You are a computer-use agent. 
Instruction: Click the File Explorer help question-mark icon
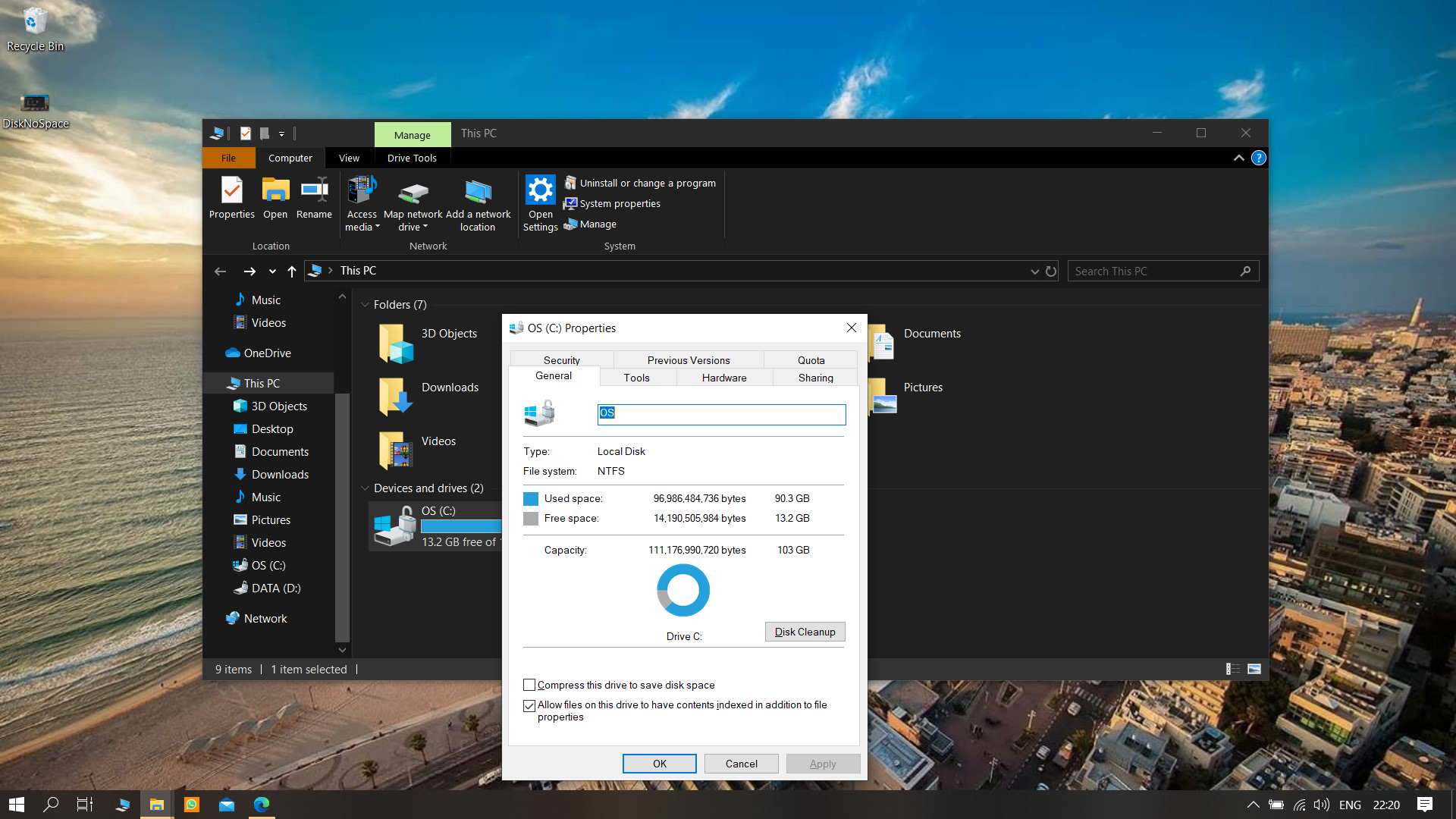point(1259,158)
